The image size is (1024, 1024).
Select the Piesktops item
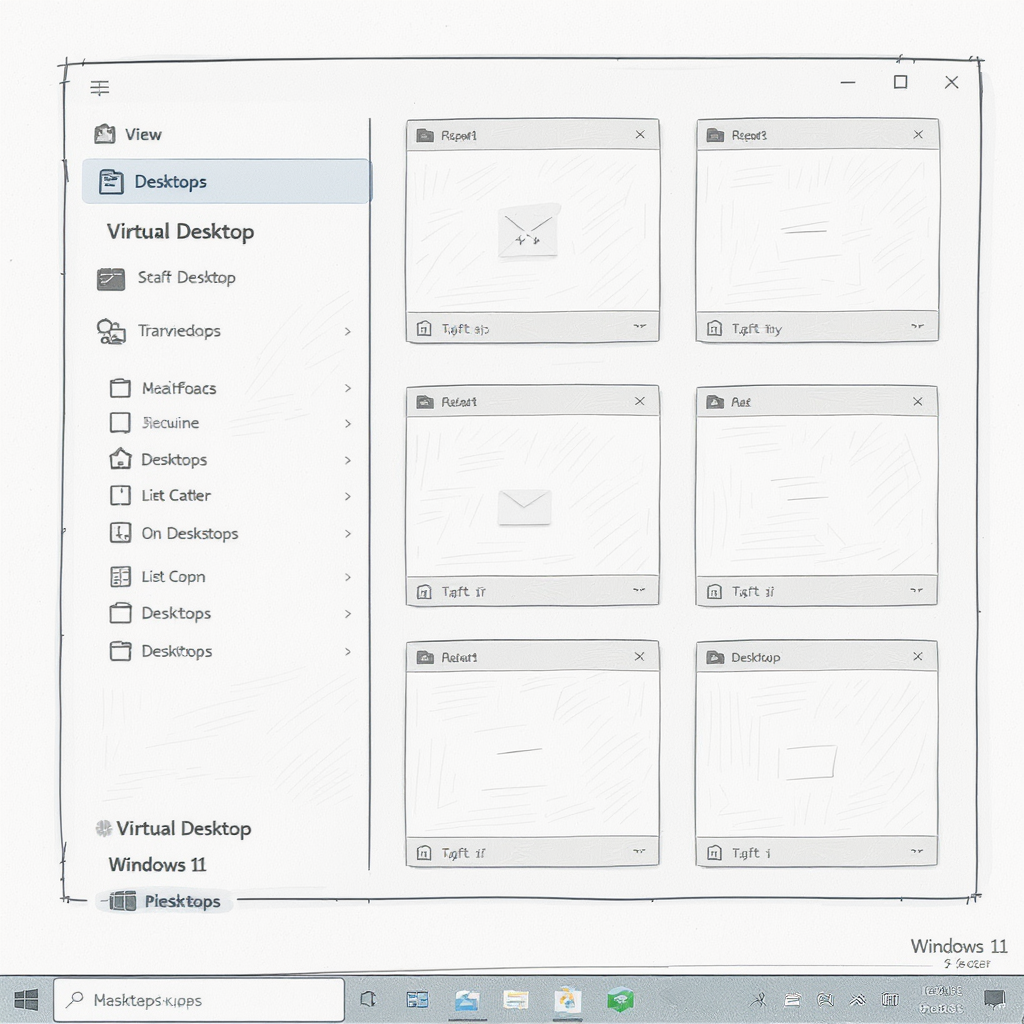(165, 901)
